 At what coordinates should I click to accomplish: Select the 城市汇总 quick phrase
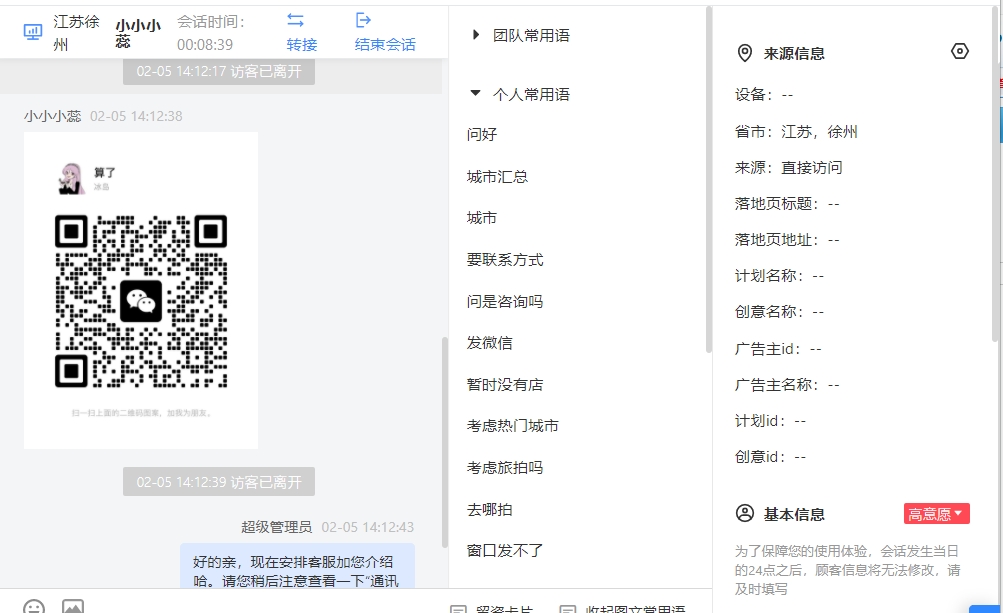tap(497, 177)
